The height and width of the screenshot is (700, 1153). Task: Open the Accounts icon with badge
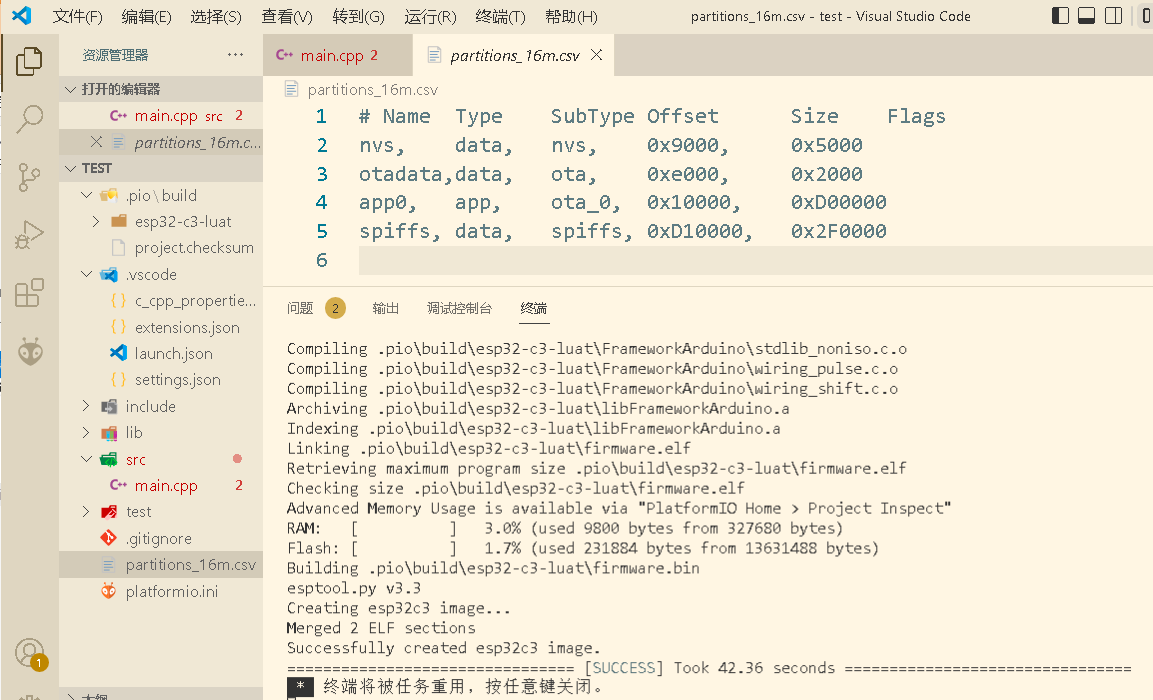click(30, 654)
